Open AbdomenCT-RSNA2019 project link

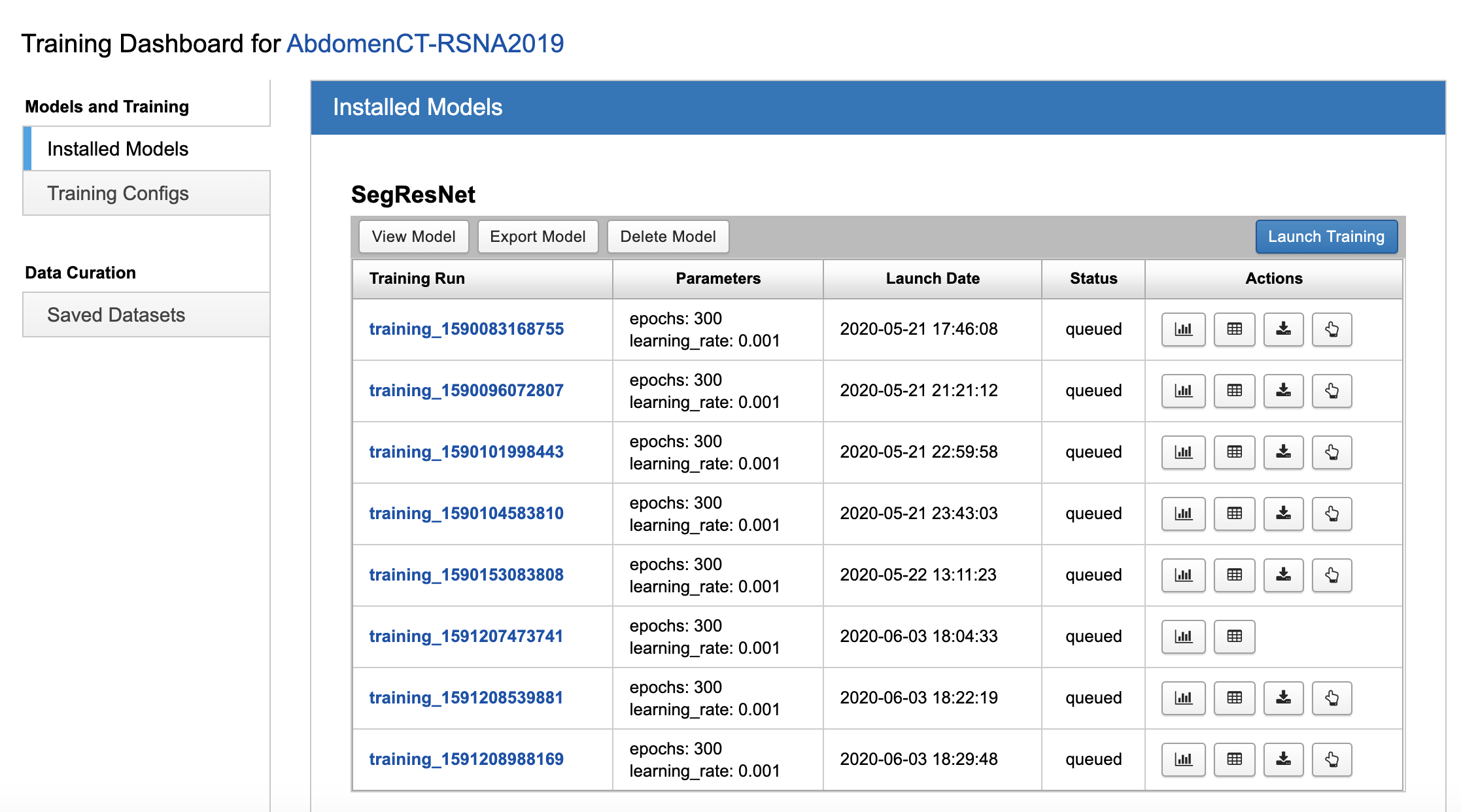pos(424,44)
